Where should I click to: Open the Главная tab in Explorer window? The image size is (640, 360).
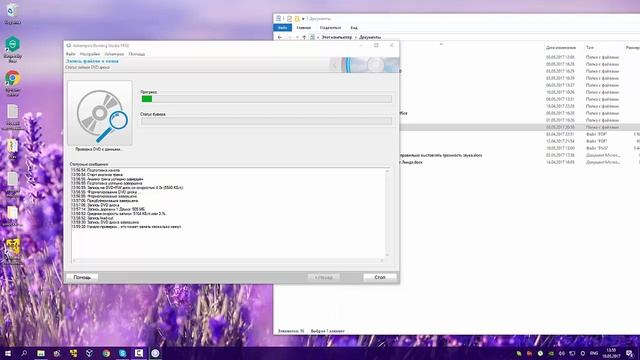click(x=304, y=28)
